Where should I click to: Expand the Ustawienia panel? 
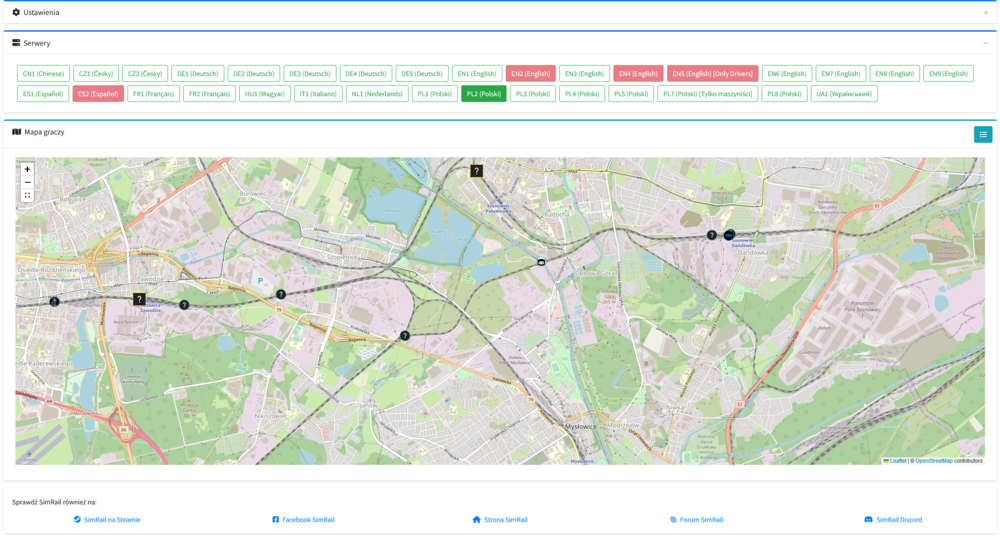coord(985,13)
